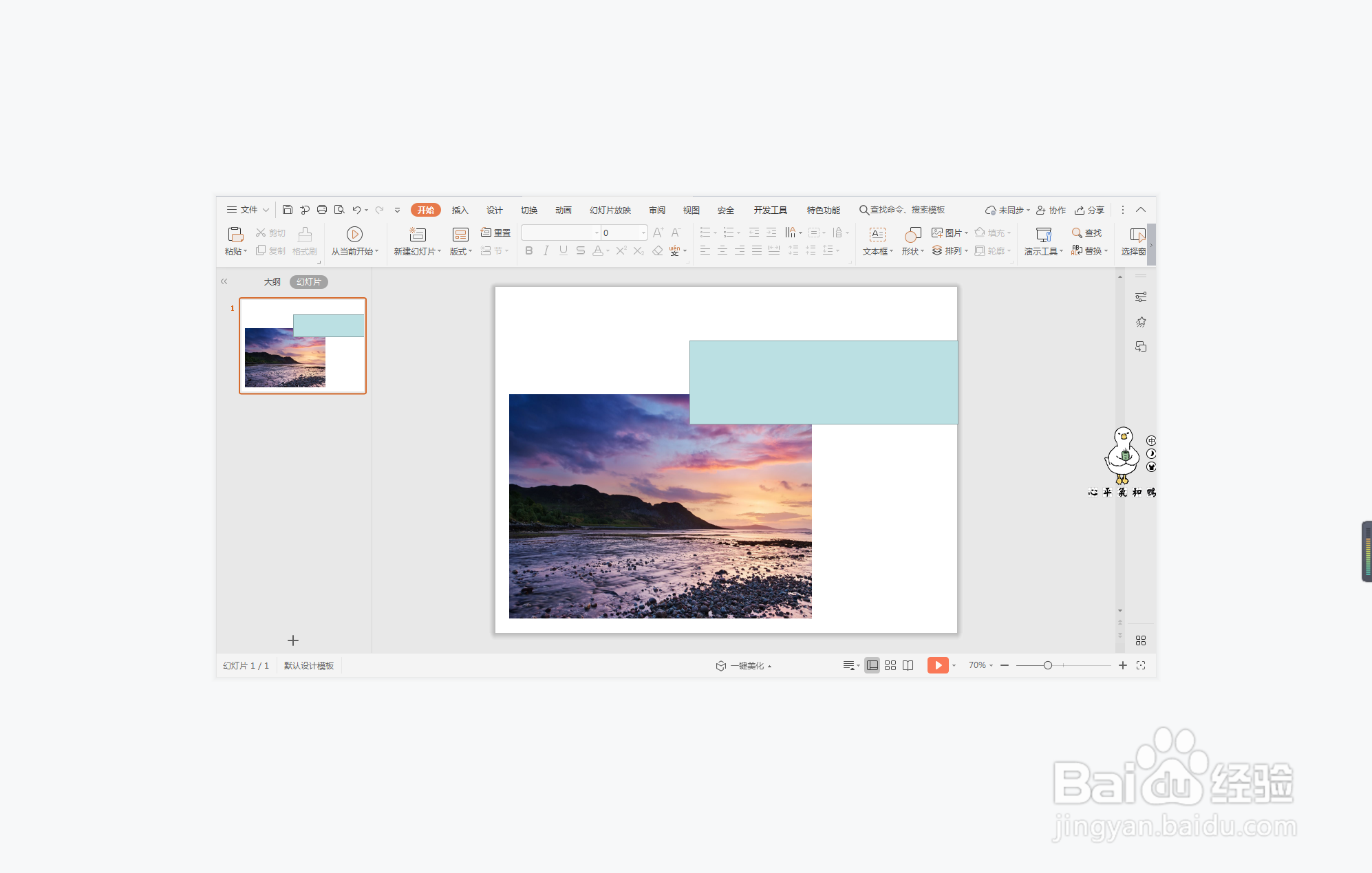Click One-click Beautify (一键美化)

tap(743, 666)
